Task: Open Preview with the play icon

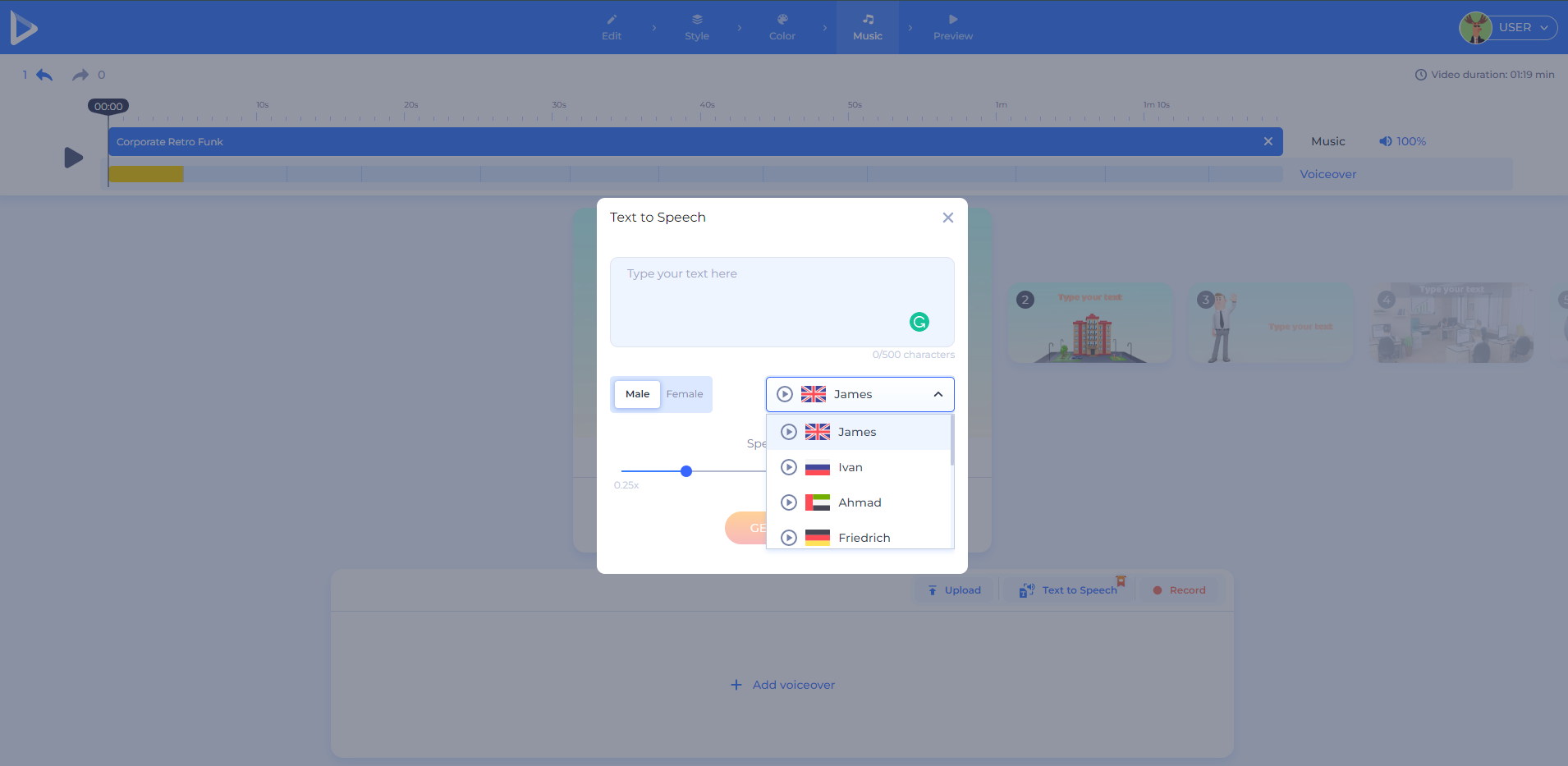Action: click(x=952, y=16)
